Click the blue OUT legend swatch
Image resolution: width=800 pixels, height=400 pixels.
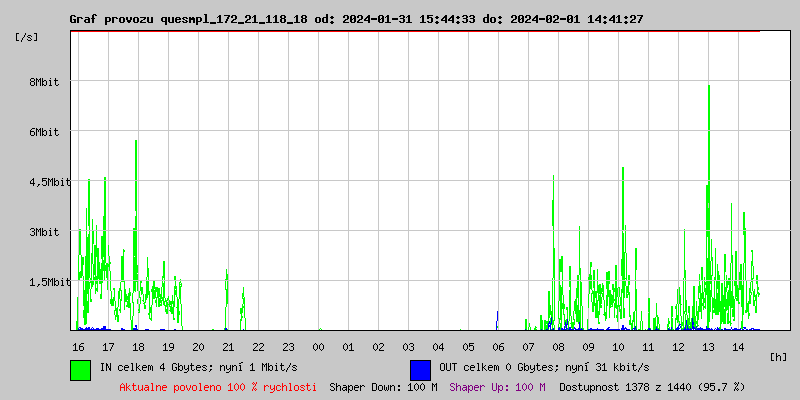pyautogui.click(x=420, y=369)
